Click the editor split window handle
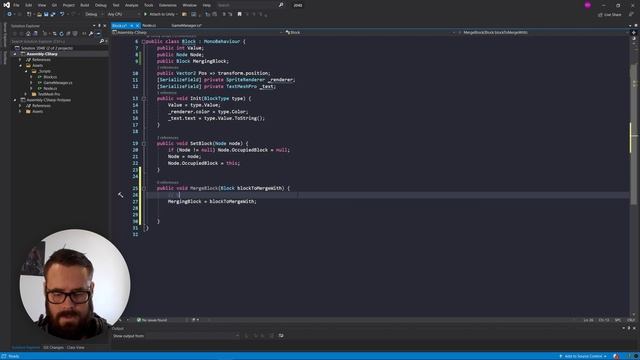Screen dimensions: 640x360 click(x=634, y=32)
